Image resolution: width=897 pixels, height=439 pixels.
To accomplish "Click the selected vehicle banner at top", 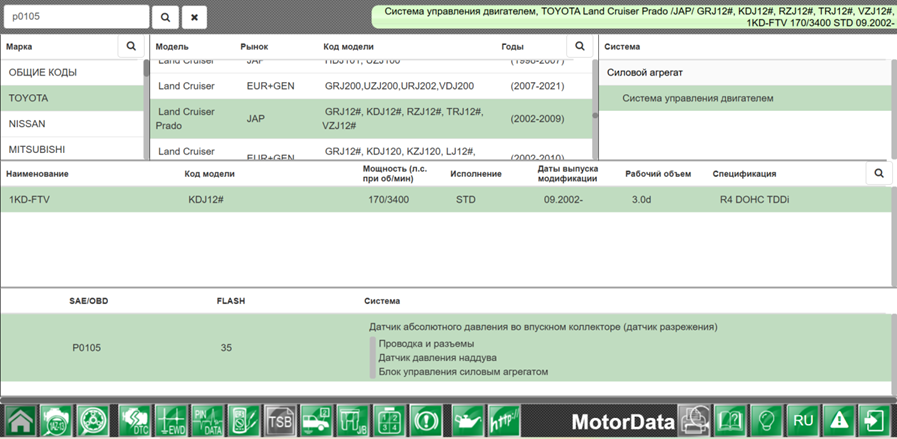I will (634, 17).
